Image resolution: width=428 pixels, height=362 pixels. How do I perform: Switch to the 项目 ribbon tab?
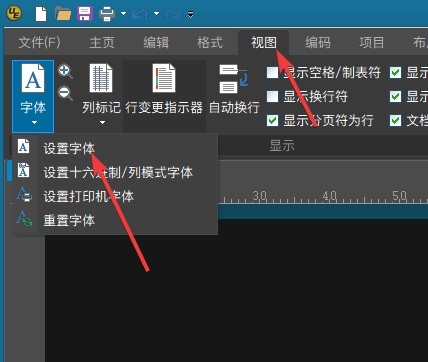371,42
